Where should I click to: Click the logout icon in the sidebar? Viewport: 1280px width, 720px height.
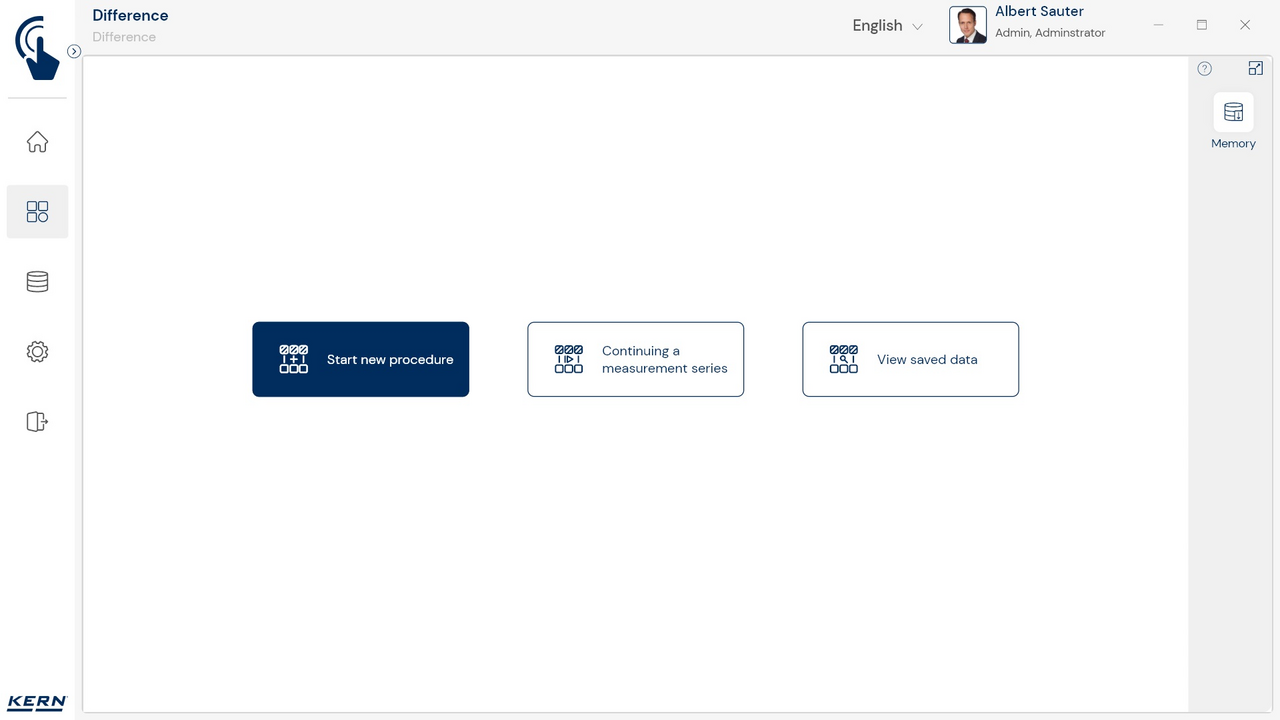point(37,422)
